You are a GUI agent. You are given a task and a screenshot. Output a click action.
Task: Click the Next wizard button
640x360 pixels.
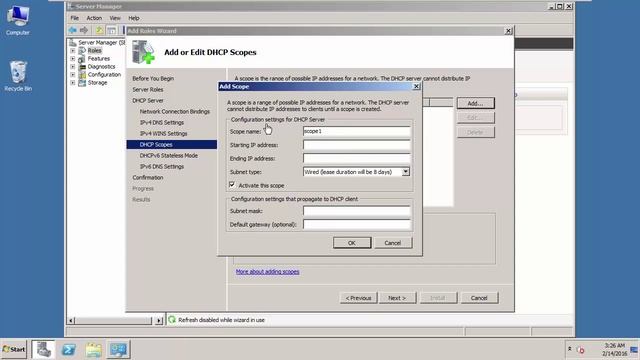[397, 298]
